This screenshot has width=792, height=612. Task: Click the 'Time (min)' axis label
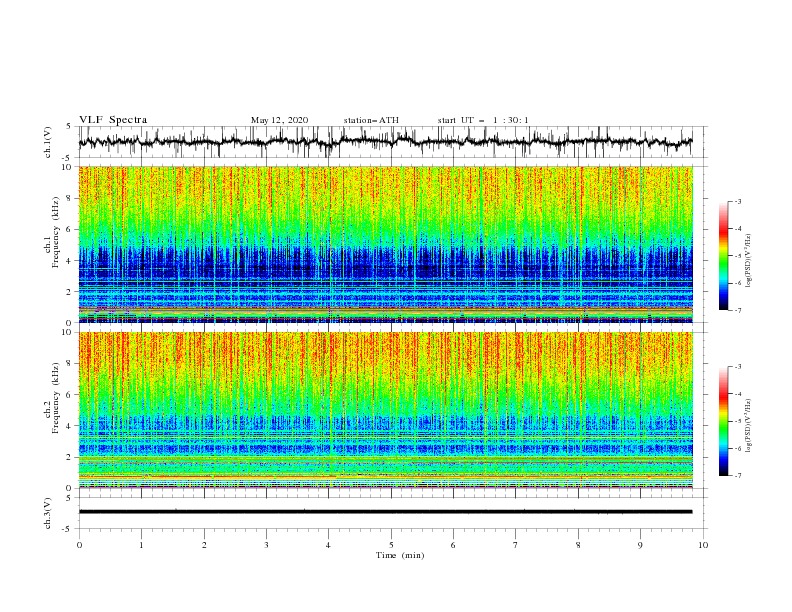[x=400, y=555]
